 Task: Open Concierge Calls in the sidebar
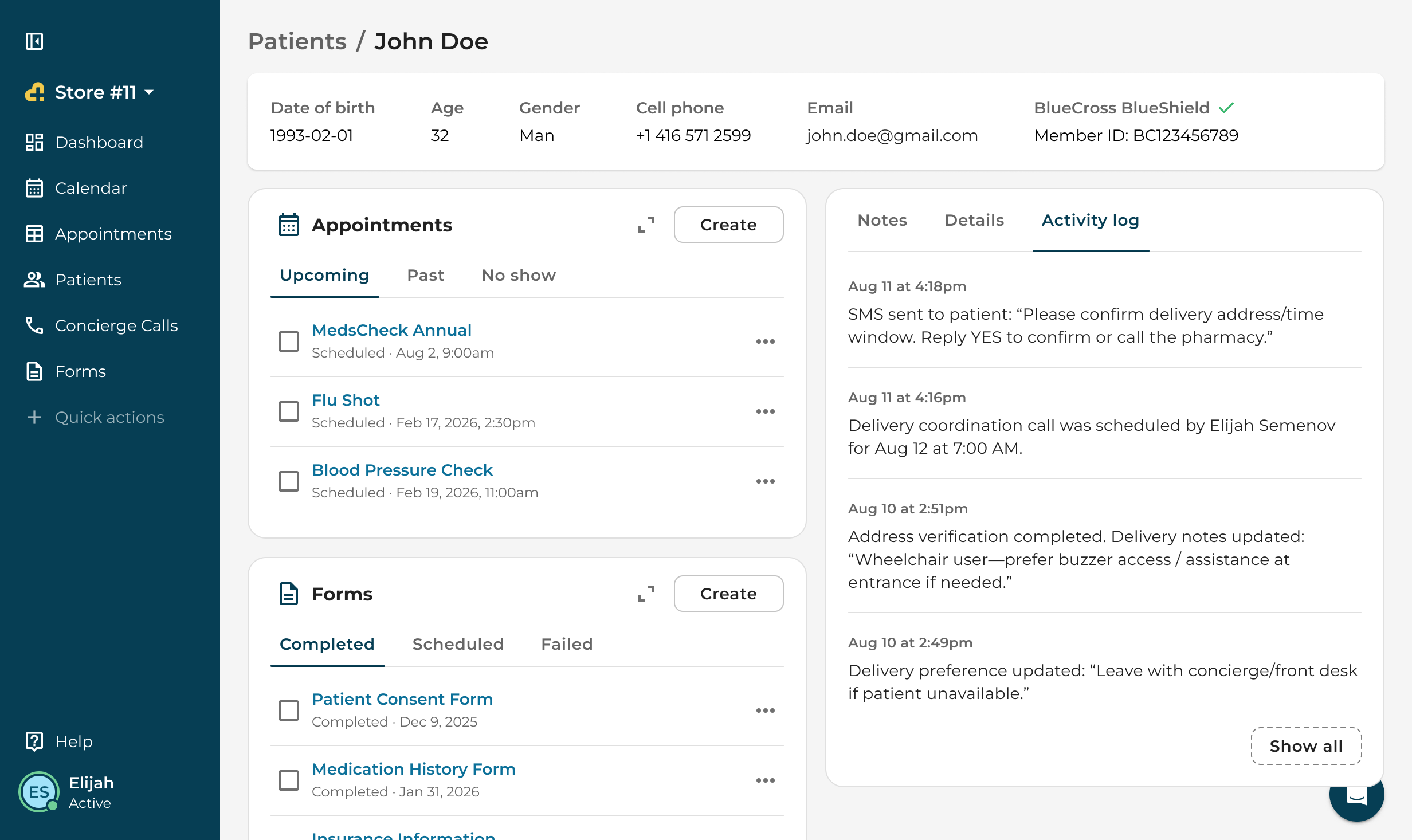tap(101, 325)
